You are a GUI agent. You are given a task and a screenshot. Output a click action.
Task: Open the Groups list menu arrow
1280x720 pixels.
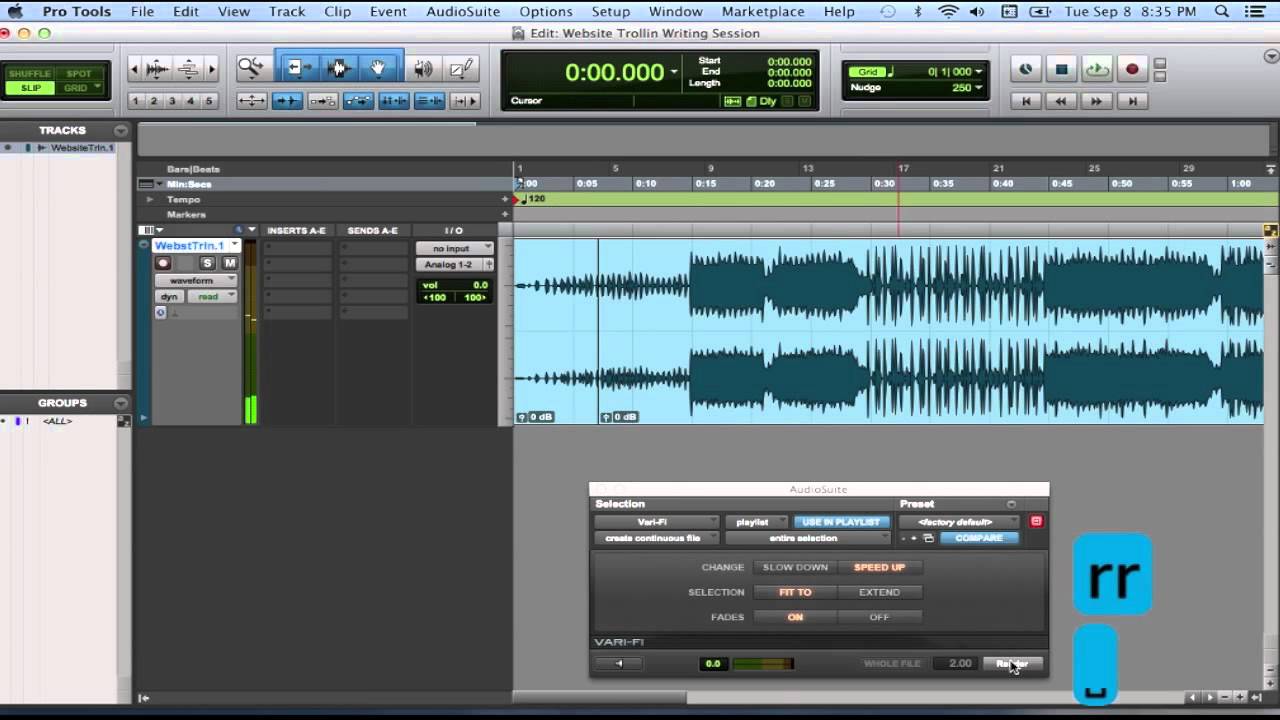tap(121, 403)
